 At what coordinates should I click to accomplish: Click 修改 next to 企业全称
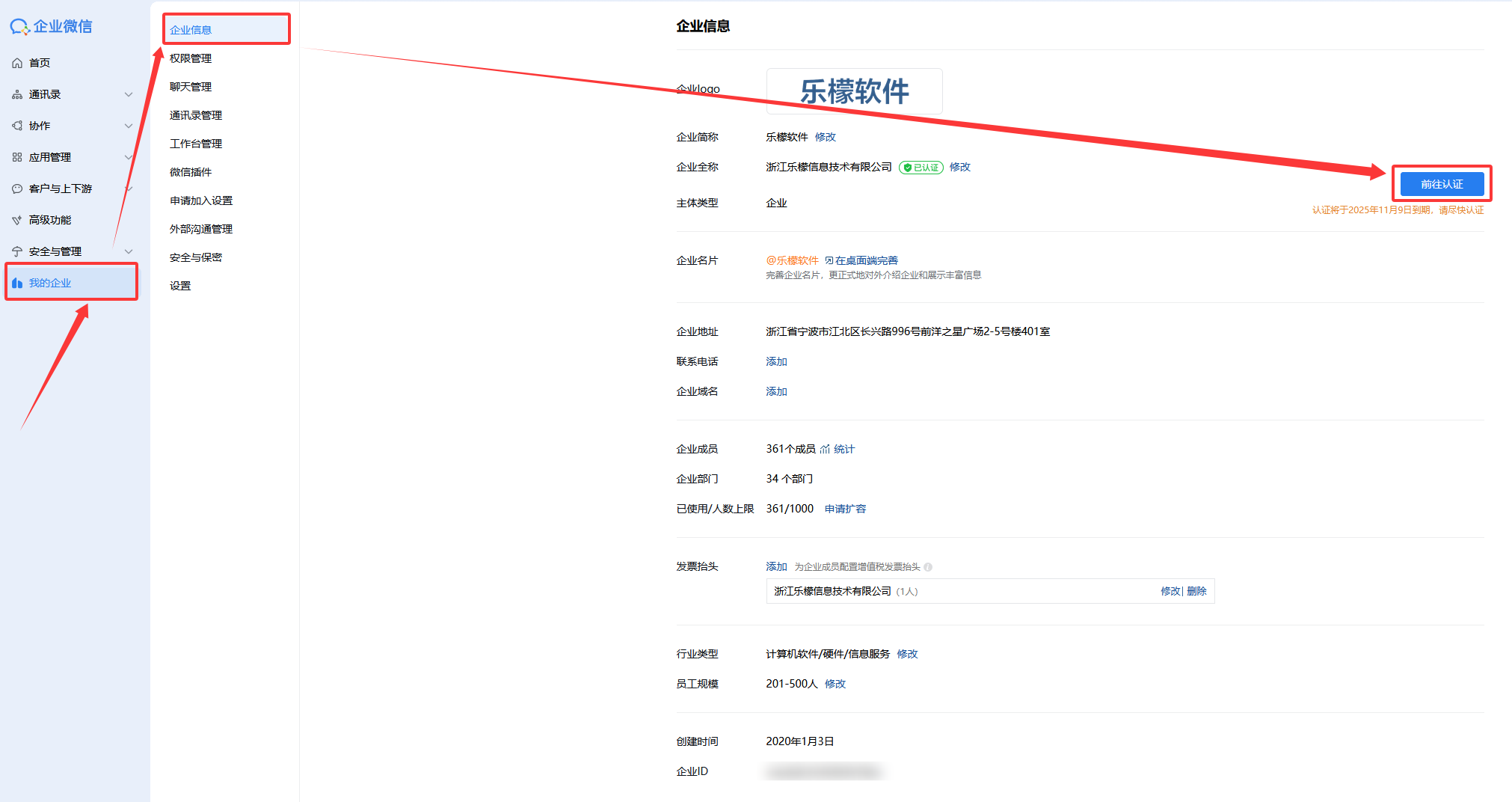coord(960,167)
